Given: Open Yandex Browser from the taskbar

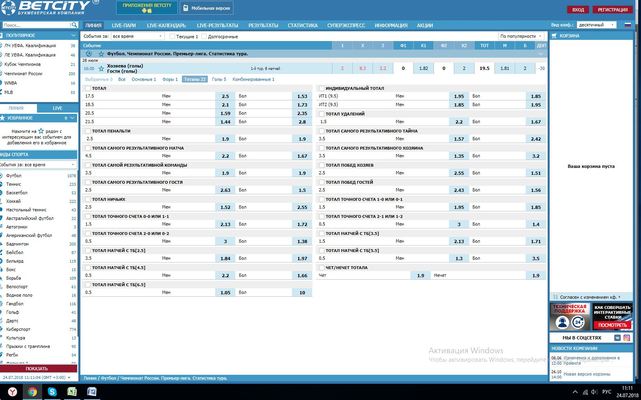Looking at the screenshot, I should click(12, 392).
